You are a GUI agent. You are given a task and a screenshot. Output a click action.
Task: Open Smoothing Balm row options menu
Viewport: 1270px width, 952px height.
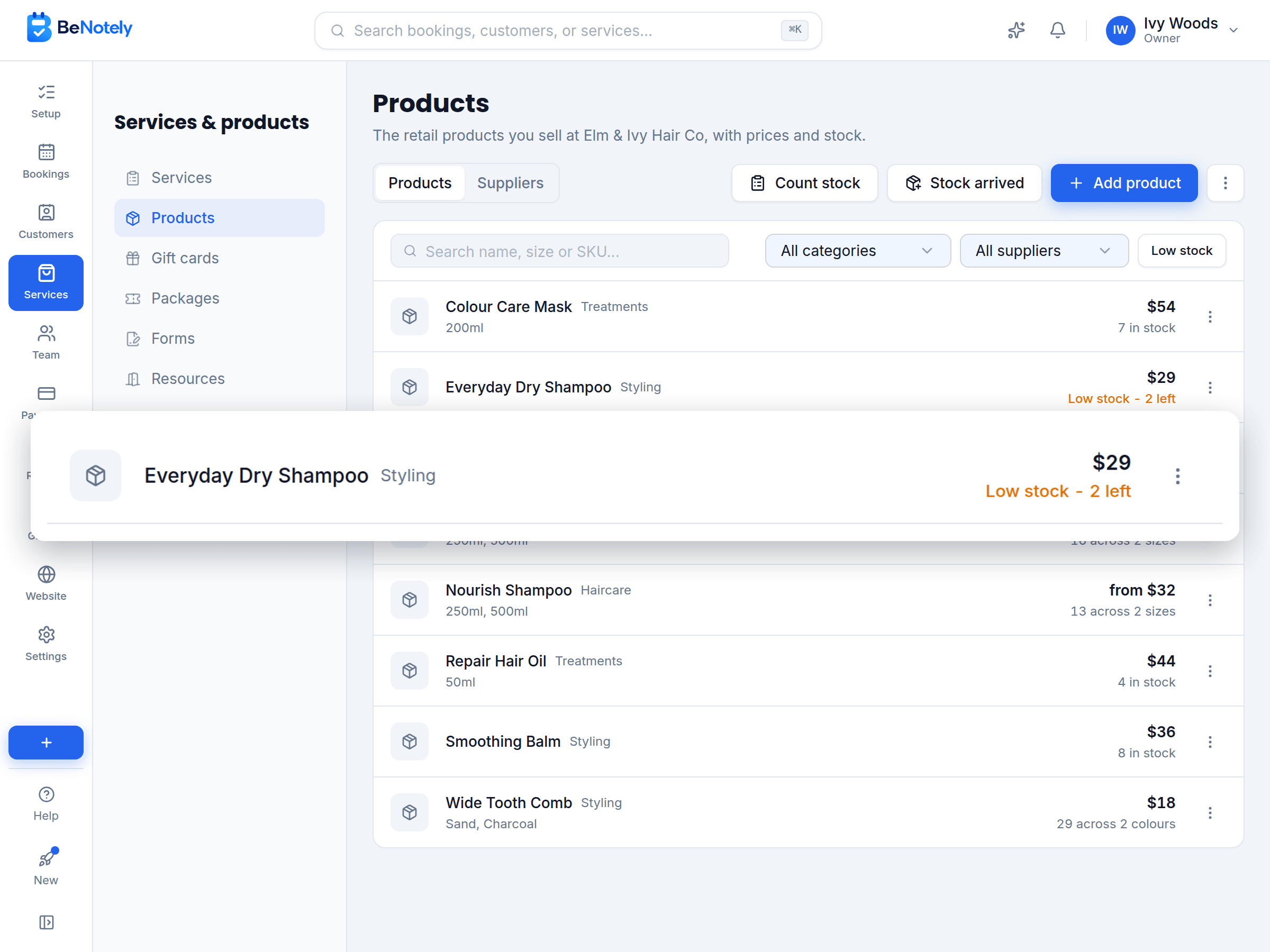pyautogui.click(x=1210, y=742)
